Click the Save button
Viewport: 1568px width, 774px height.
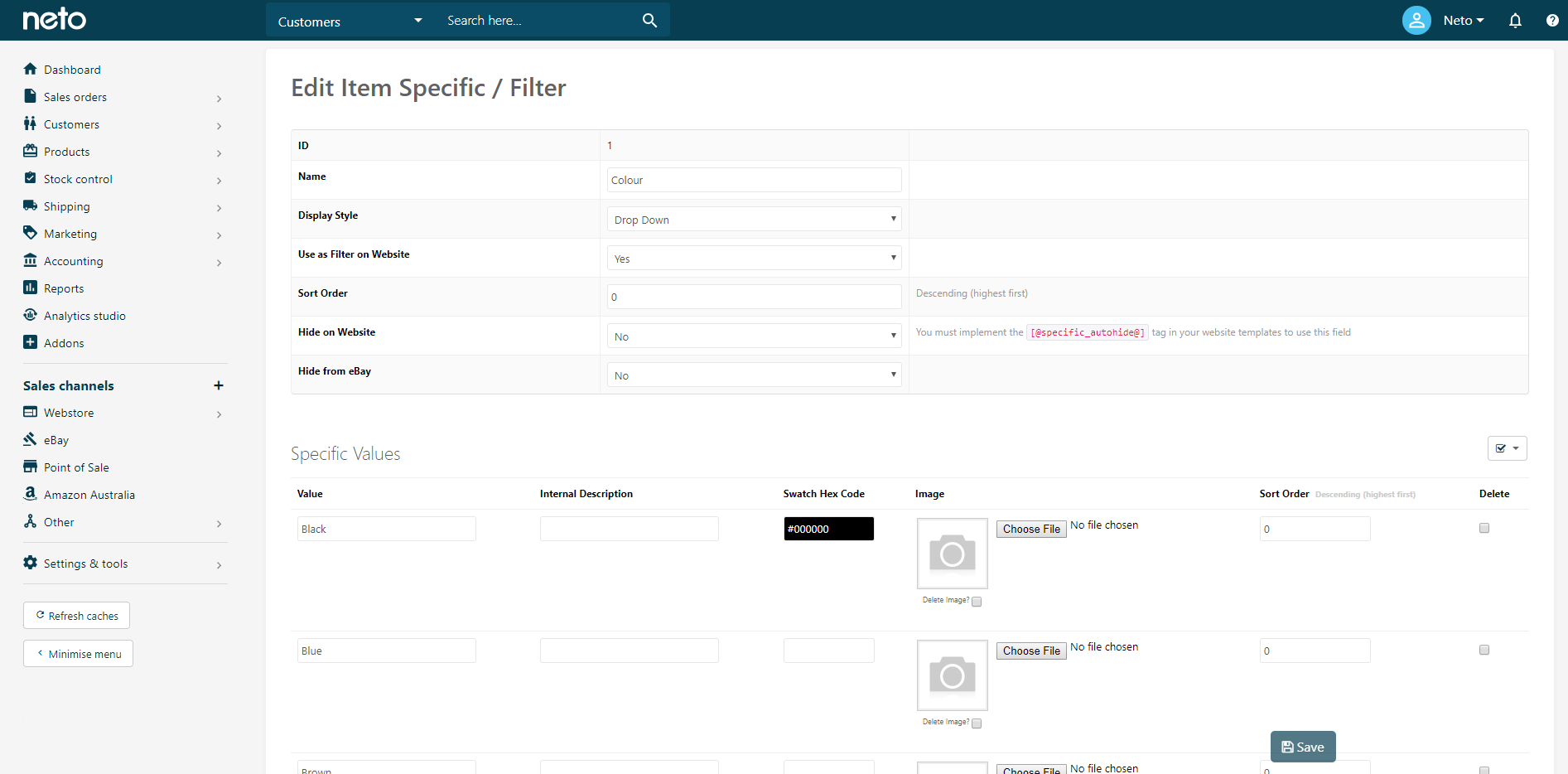pos(1303,747)
